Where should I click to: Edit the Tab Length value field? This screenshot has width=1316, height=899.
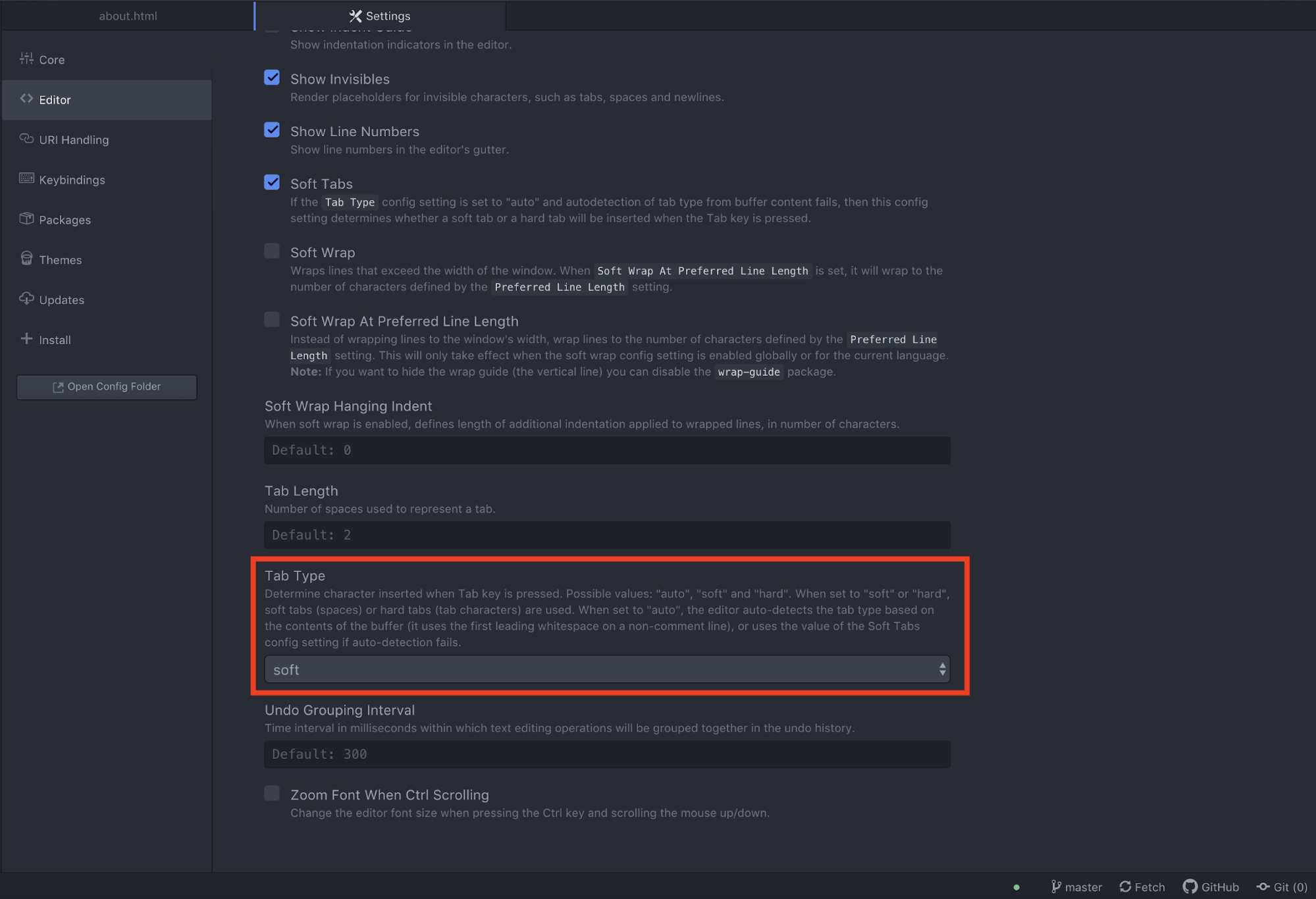pos(606,534)
